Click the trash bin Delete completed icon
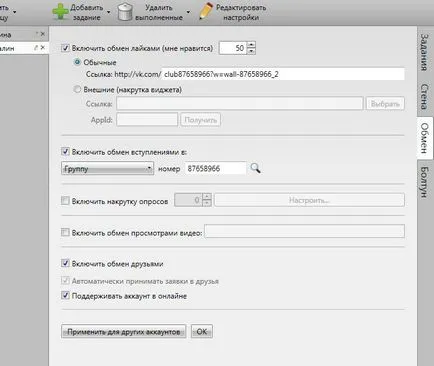 [125, 12]
